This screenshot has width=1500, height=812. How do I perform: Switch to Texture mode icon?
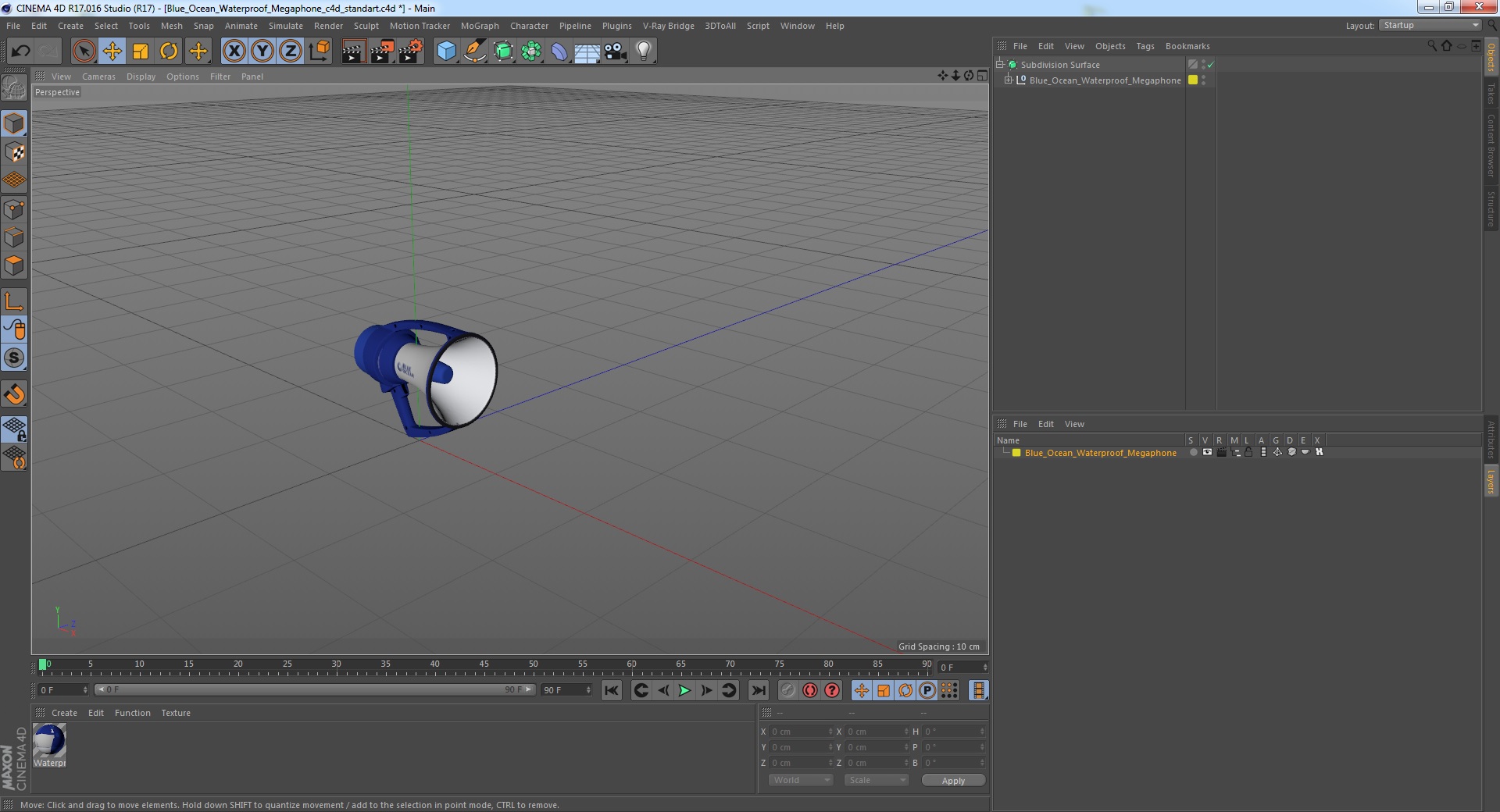[x=14, y=152]
